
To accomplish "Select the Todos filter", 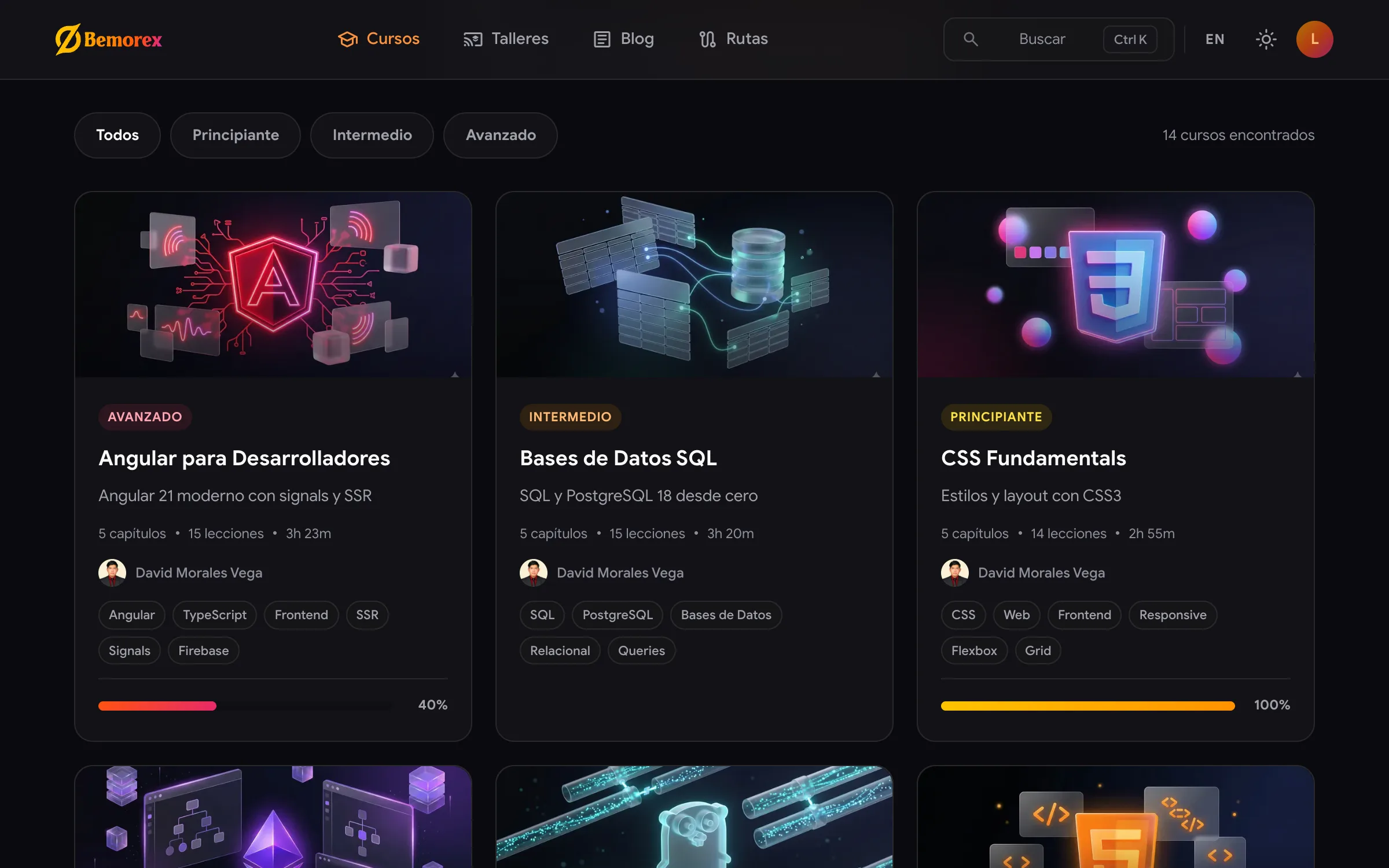I will pos(117,135).
